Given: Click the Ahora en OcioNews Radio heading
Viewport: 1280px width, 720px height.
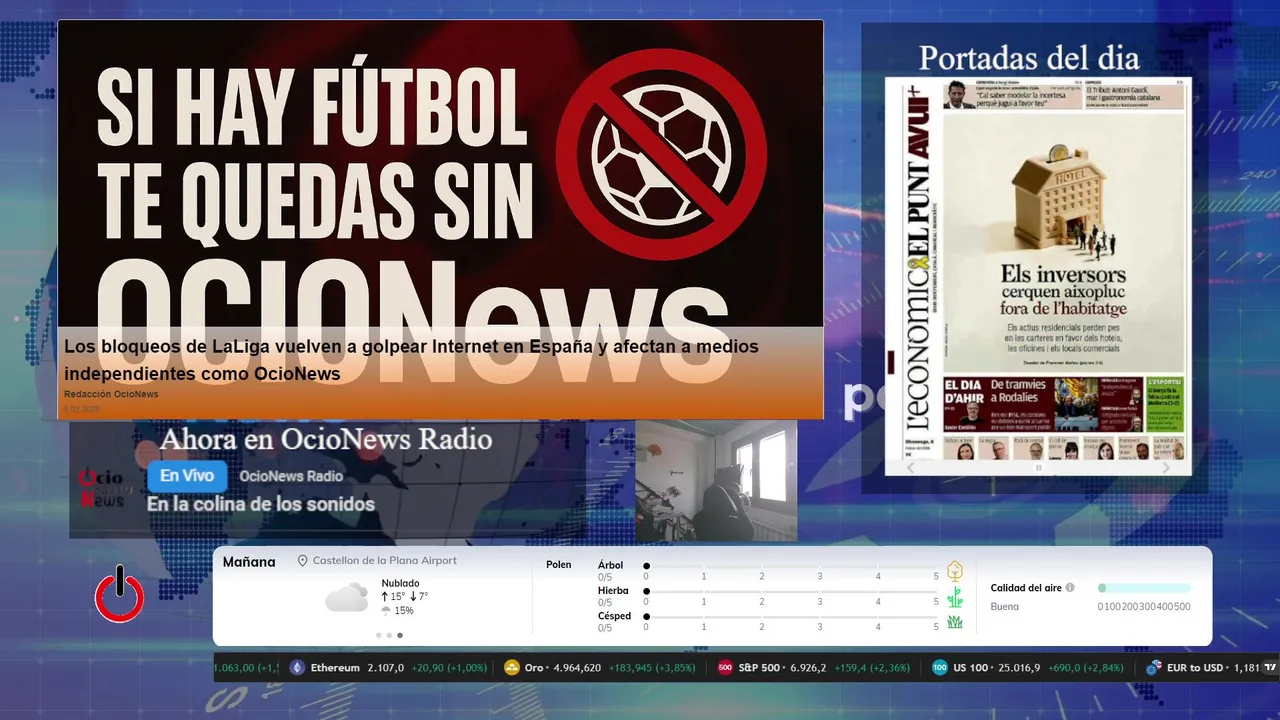Looking at the screenshot, I should click(x=326, y=439).
